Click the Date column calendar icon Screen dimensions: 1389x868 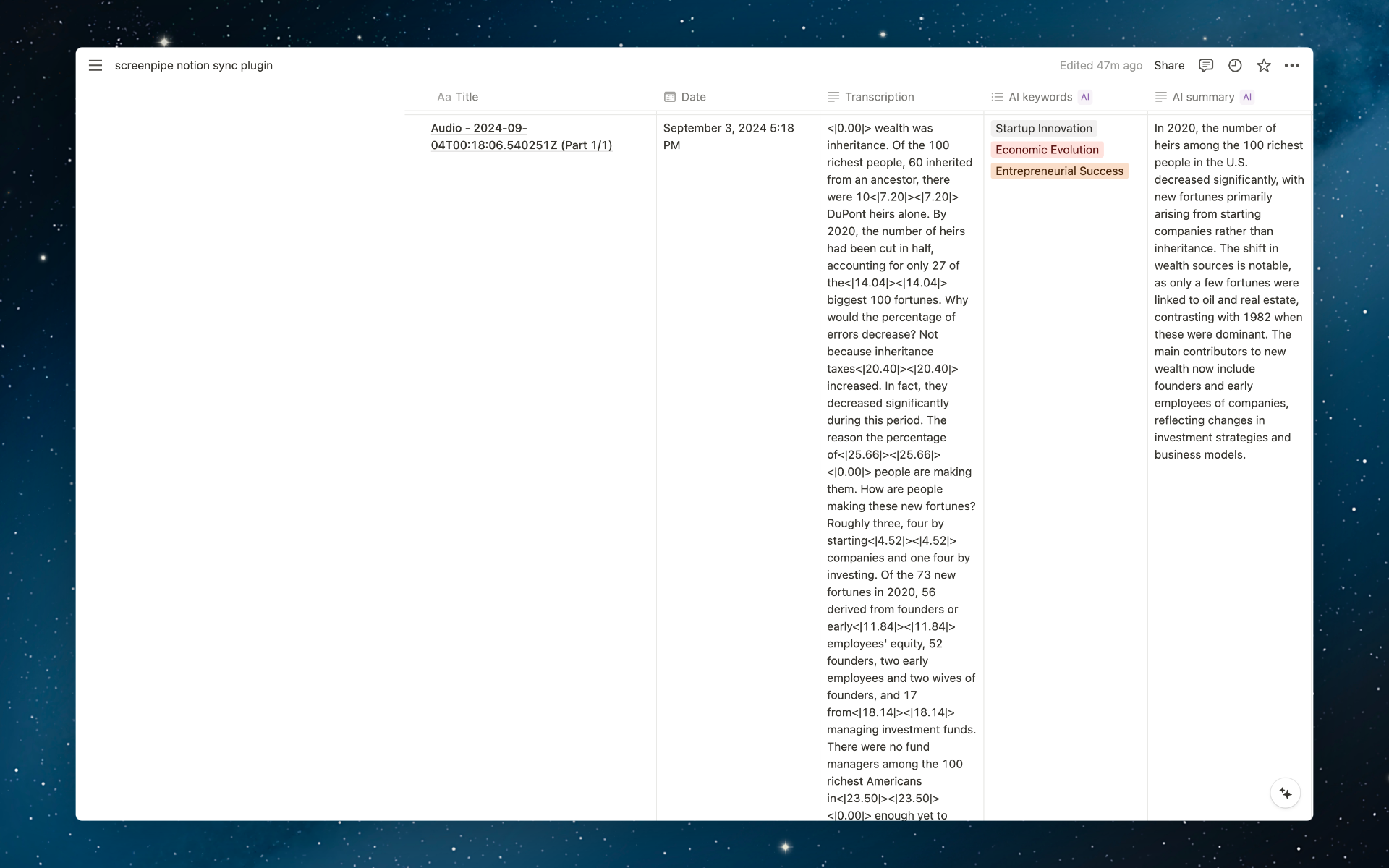click(x=670, y=97)
